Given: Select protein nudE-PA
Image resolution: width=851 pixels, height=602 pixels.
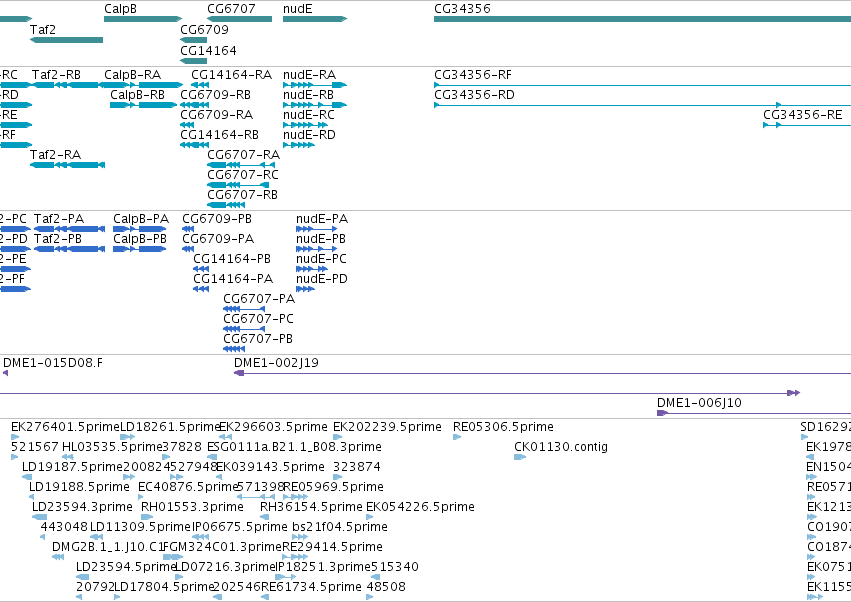Looking at the screenshot, I should [322, 219].
